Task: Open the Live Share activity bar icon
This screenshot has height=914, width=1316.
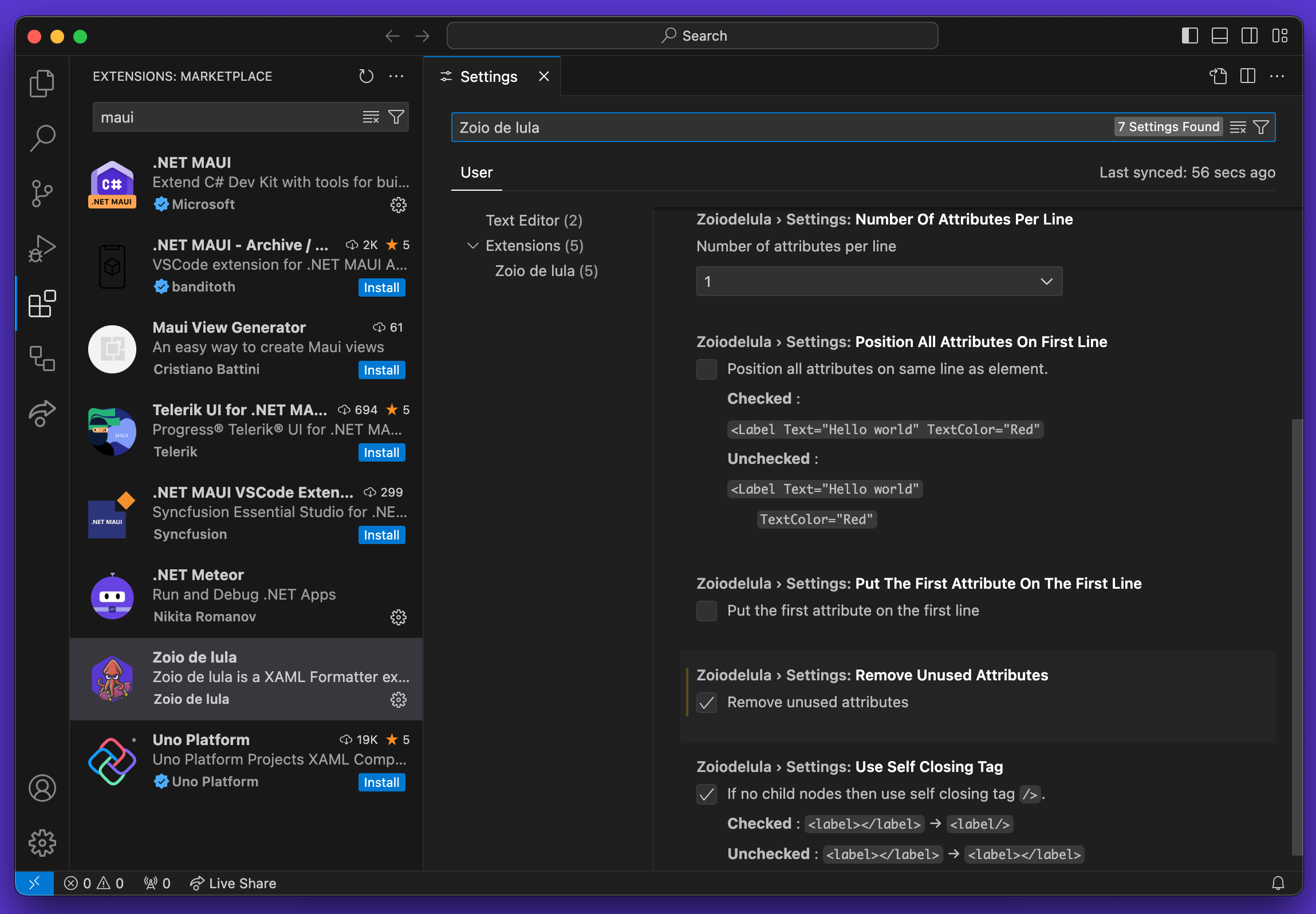Action: [42, 413]
